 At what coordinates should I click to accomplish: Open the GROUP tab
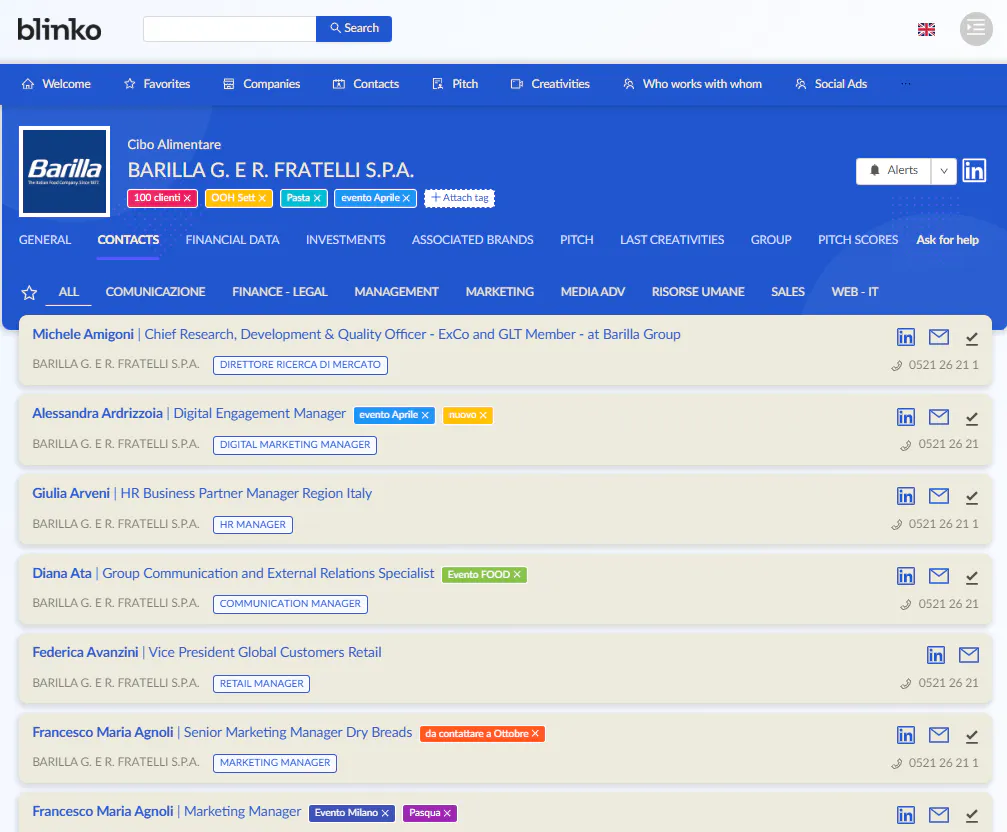pos(771,239)
